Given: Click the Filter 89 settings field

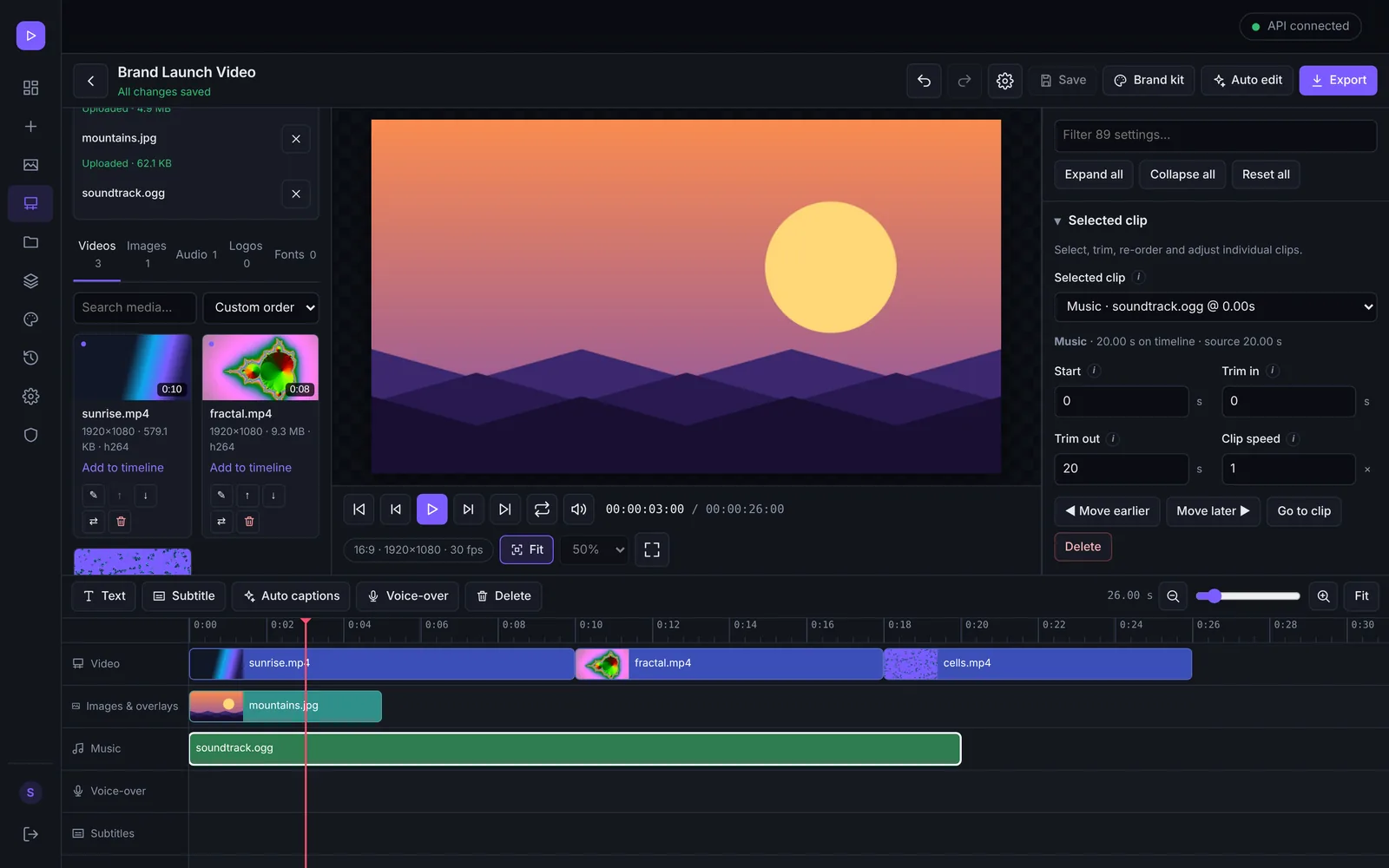Looking at the screenshot, I should [x=1215, y=135].
